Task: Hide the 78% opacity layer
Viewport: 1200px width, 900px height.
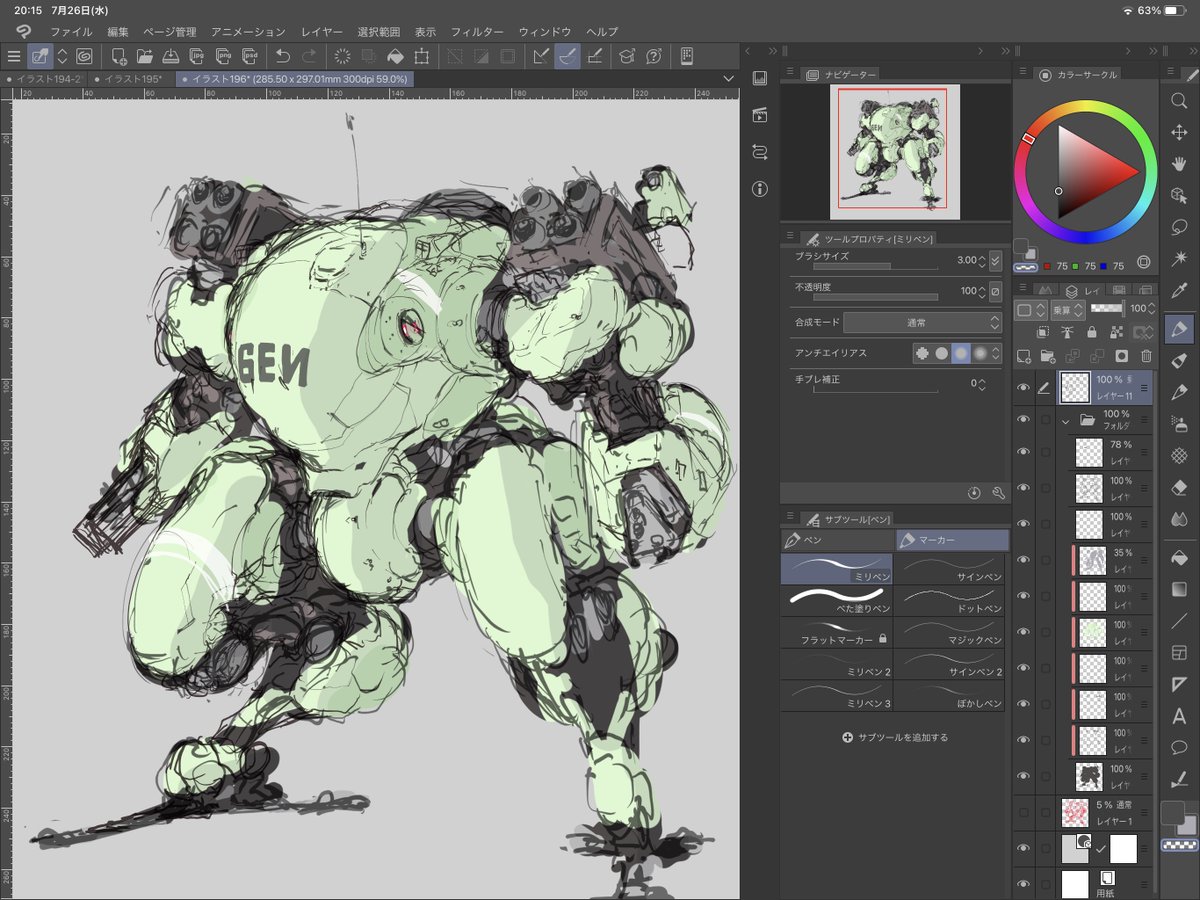Action: [x=1022, y=452]
